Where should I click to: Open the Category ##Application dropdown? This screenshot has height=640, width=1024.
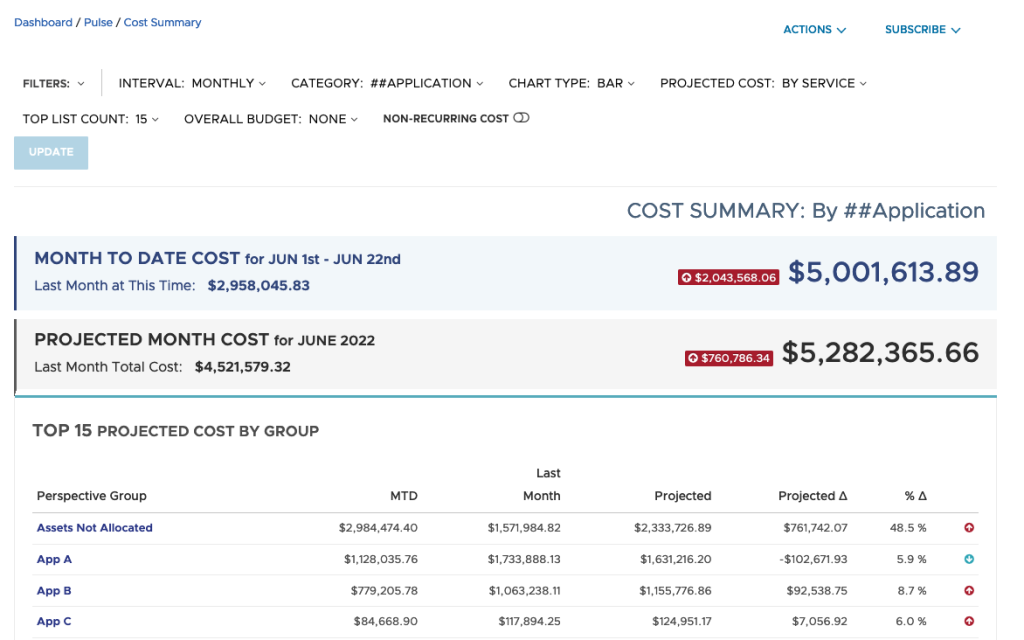387,83
